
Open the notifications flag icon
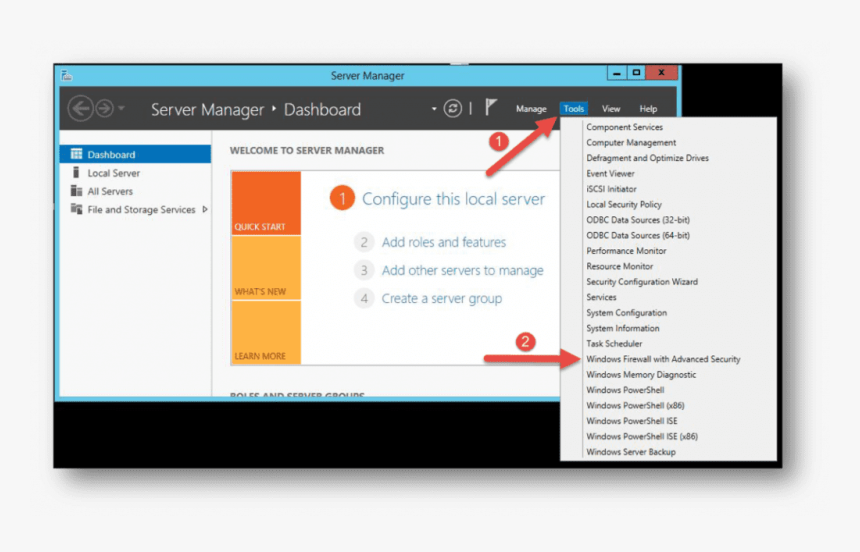[491, 107]
